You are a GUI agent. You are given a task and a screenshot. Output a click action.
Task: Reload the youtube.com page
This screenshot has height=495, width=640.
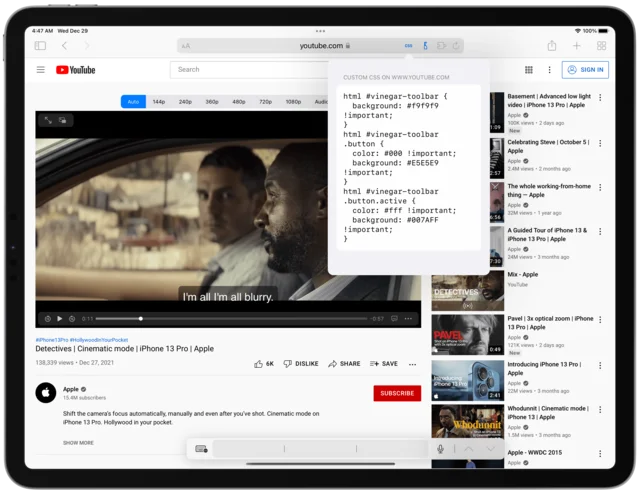456,46
